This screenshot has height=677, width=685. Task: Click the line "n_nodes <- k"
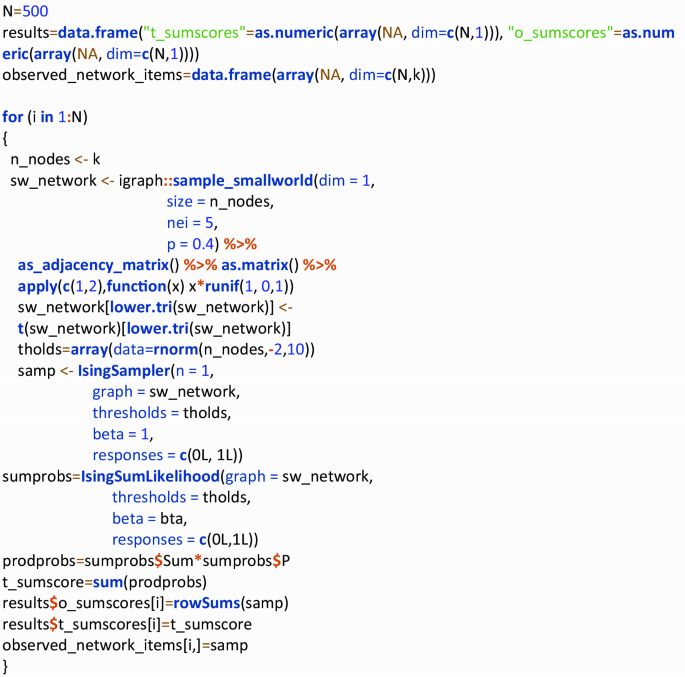(55, 159)
